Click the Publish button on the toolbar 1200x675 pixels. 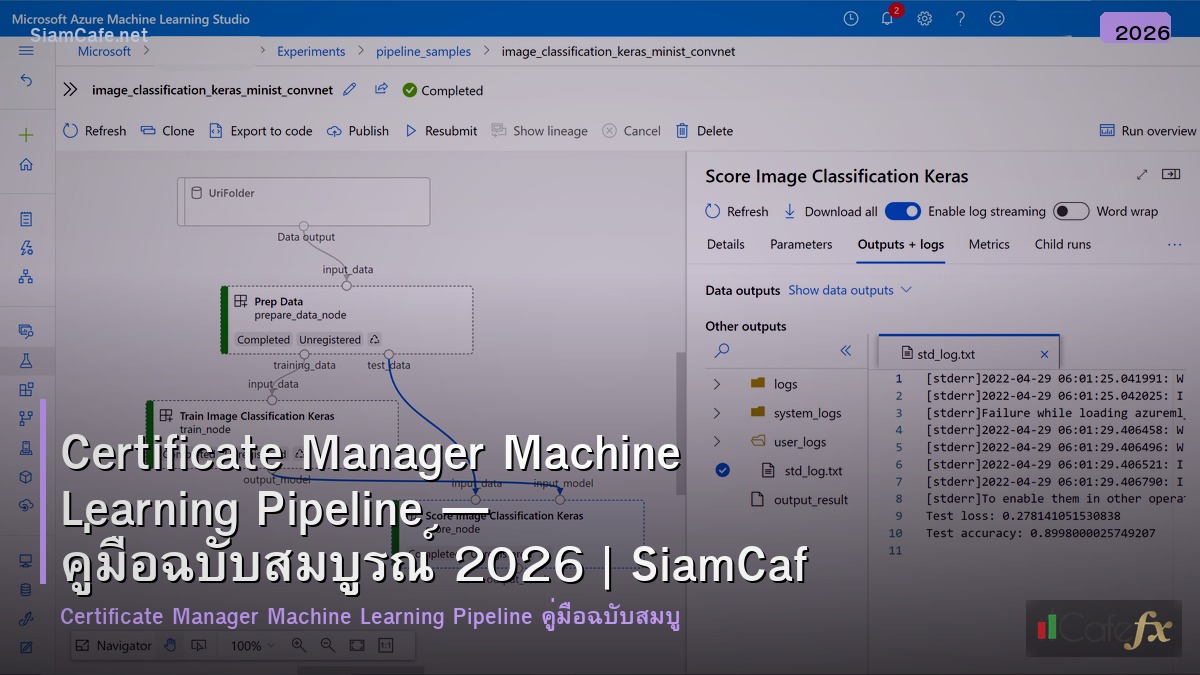click(357, 130)
